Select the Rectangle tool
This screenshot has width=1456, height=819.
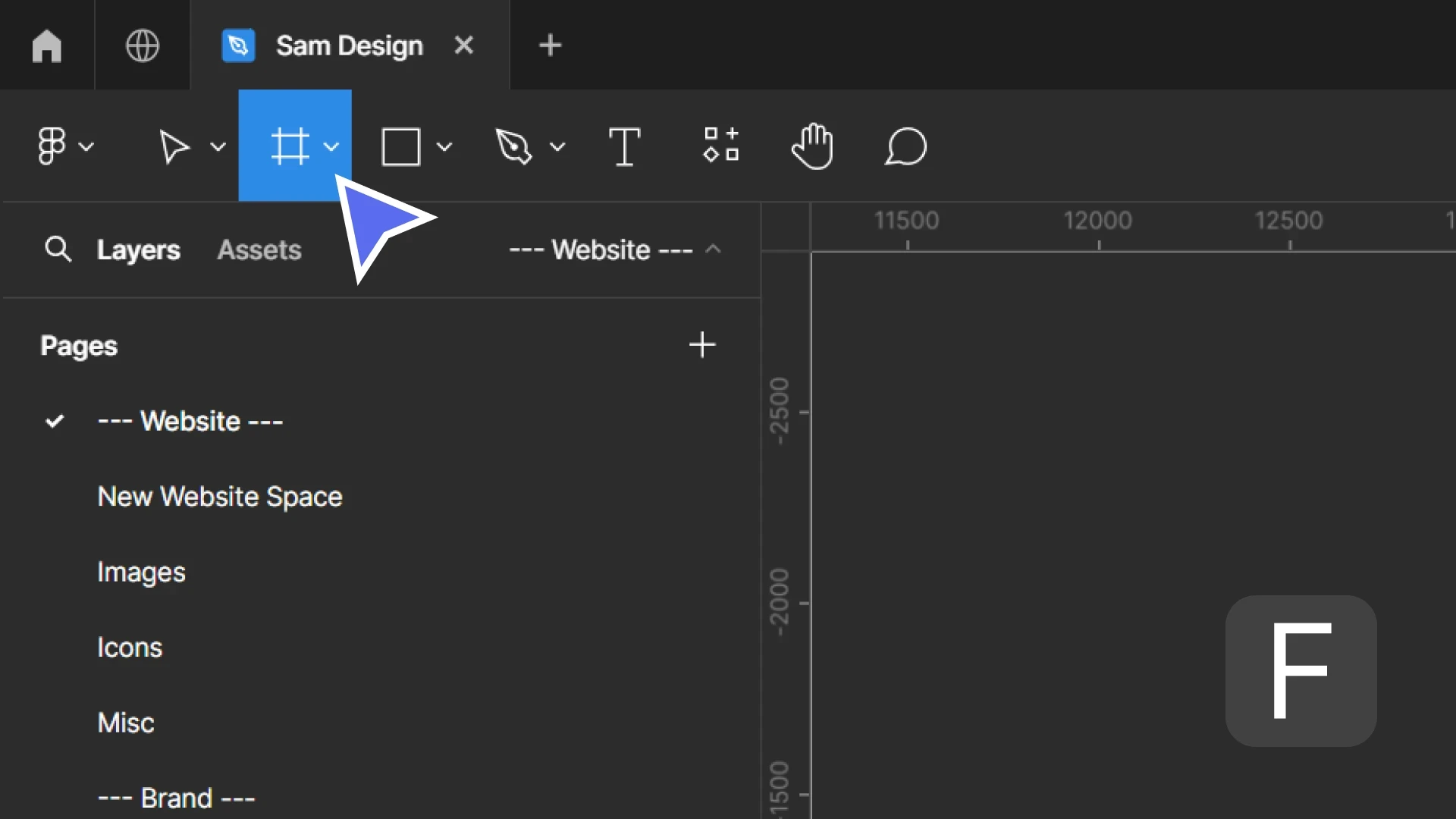click(400, 145)
